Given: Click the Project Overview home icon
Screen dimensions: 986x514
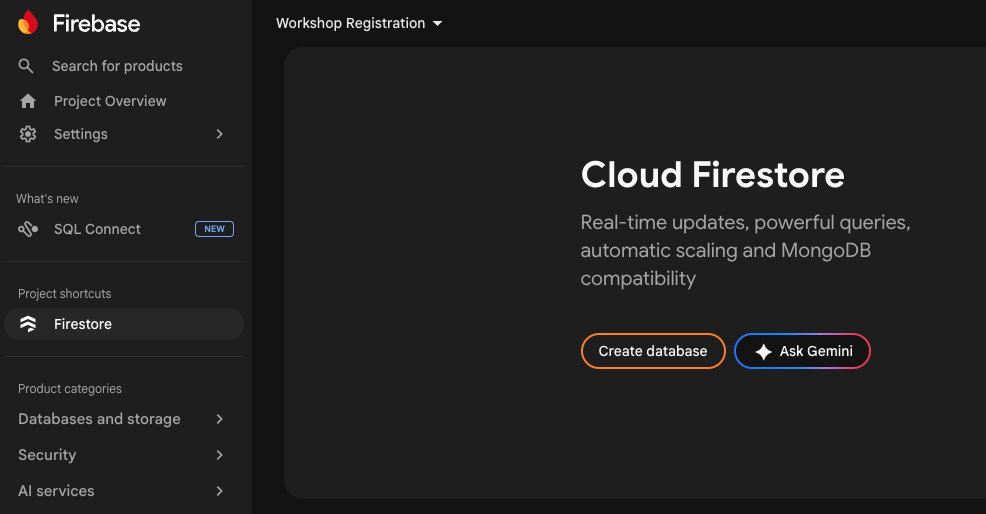Looking at the screenshot, I should pyautogui.click(x=28, y=101).
